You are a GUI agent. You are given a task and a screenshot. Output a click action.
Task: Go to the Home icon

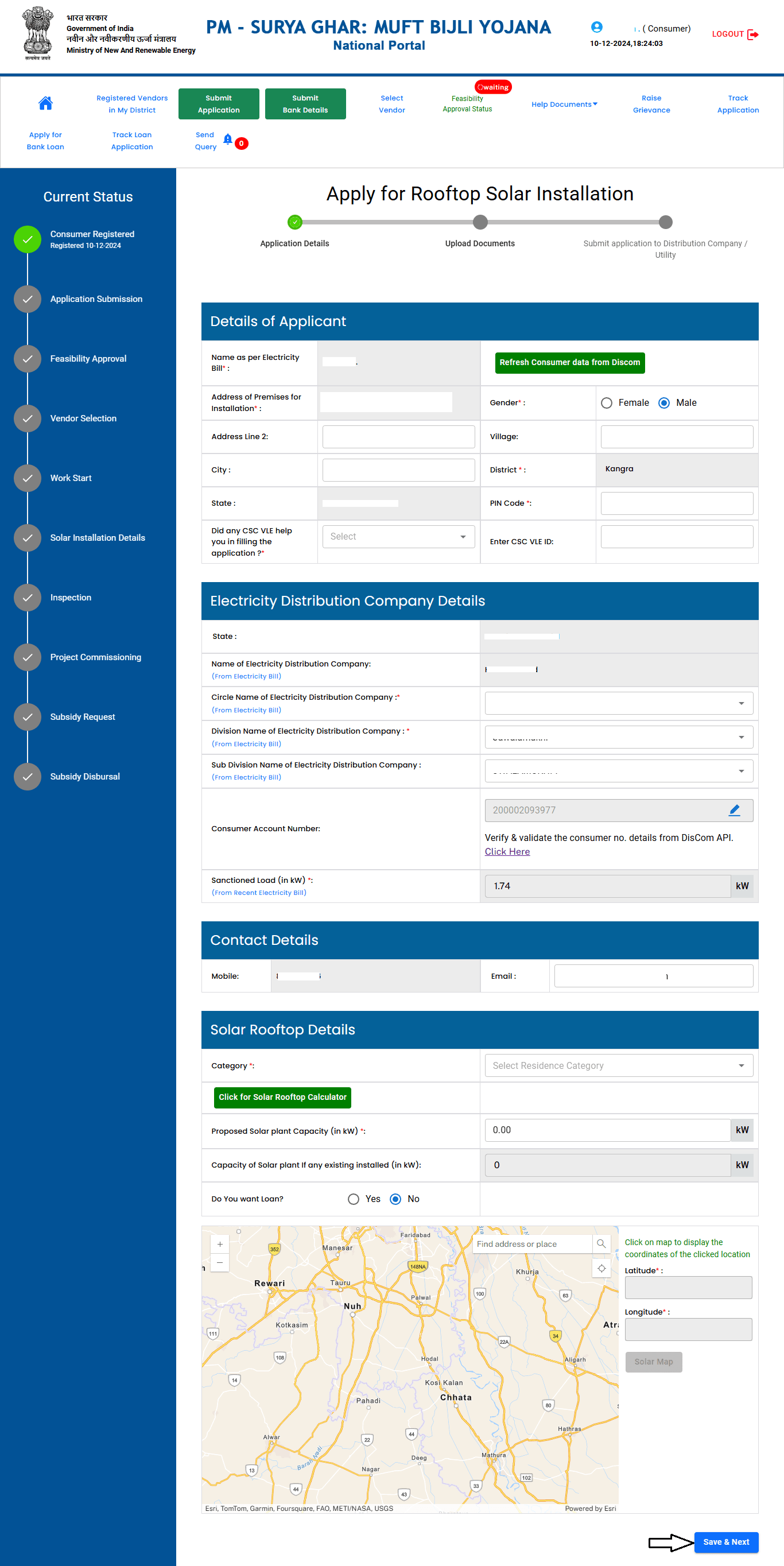tap(45, 103)
